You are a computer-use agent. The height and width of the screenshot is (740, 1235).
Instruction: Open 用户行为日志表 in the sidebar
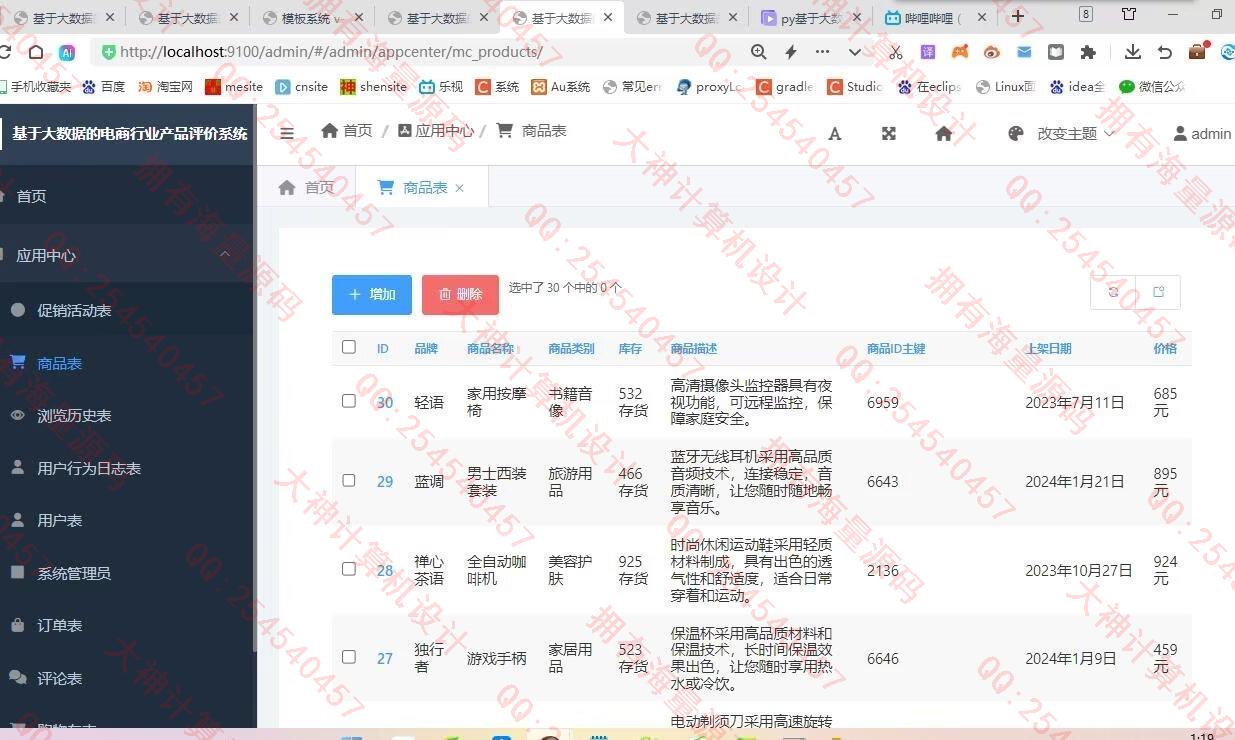point(89,468)
